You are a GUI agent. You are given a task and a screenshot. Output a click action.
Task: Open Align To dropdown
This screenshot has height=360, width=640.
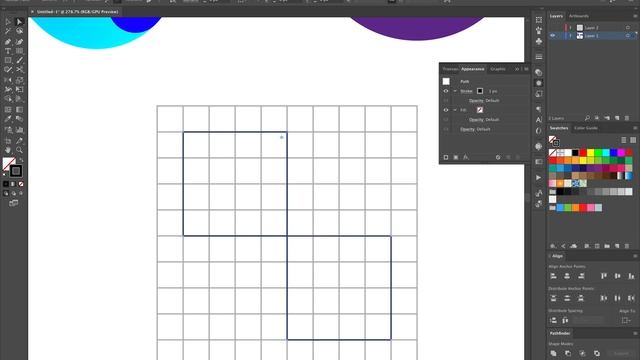click(626, 320)
